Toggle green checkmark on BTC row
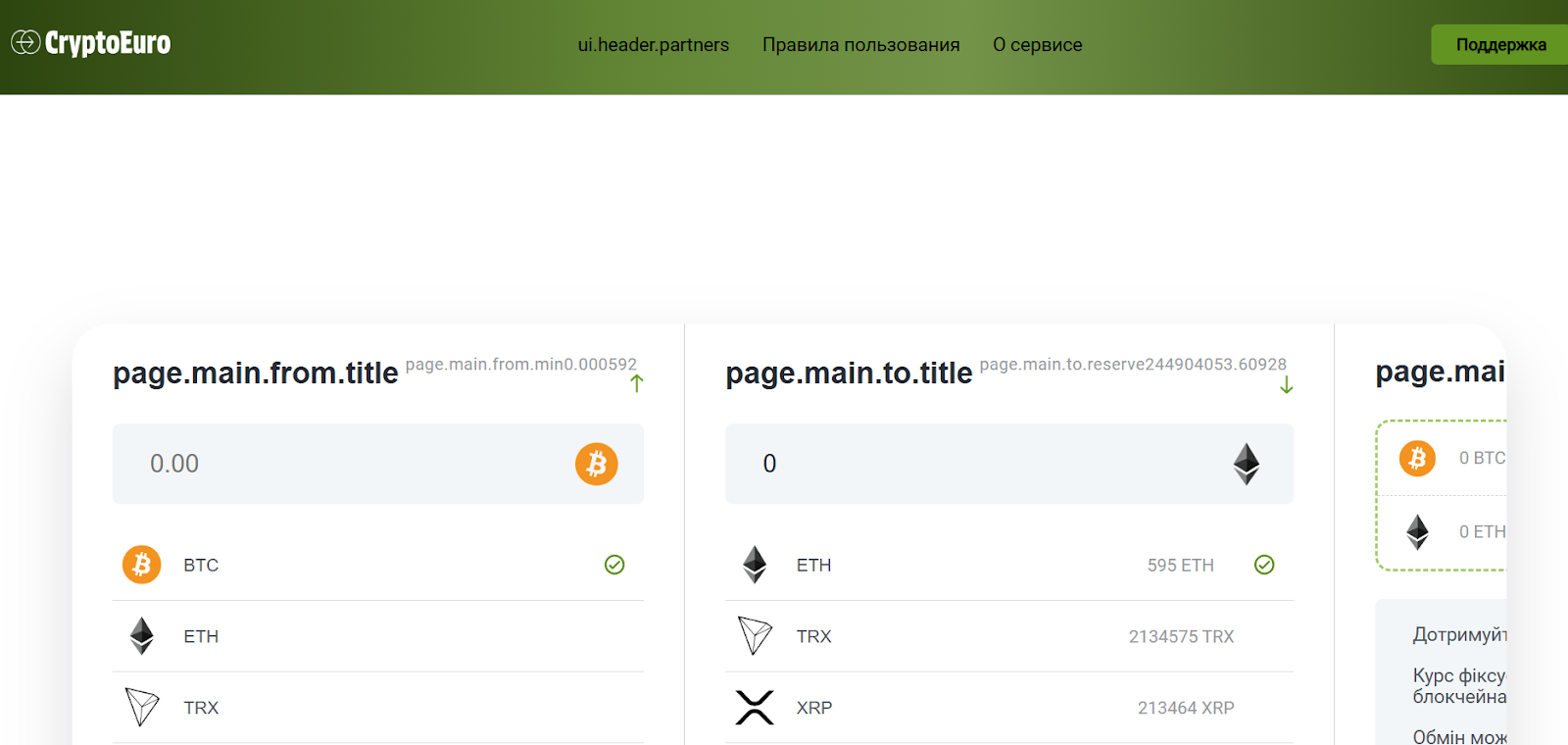Image resolution: width=1568 pixels, height=745 pixels. tap(614, 565)
